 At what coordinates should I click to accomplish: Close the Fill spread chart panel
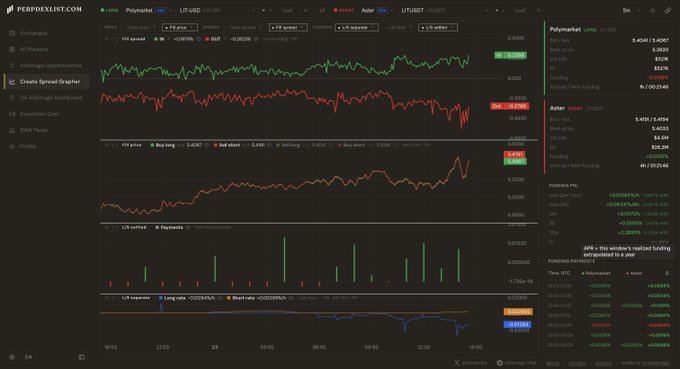pyautogui.click(x=106, y=39)
